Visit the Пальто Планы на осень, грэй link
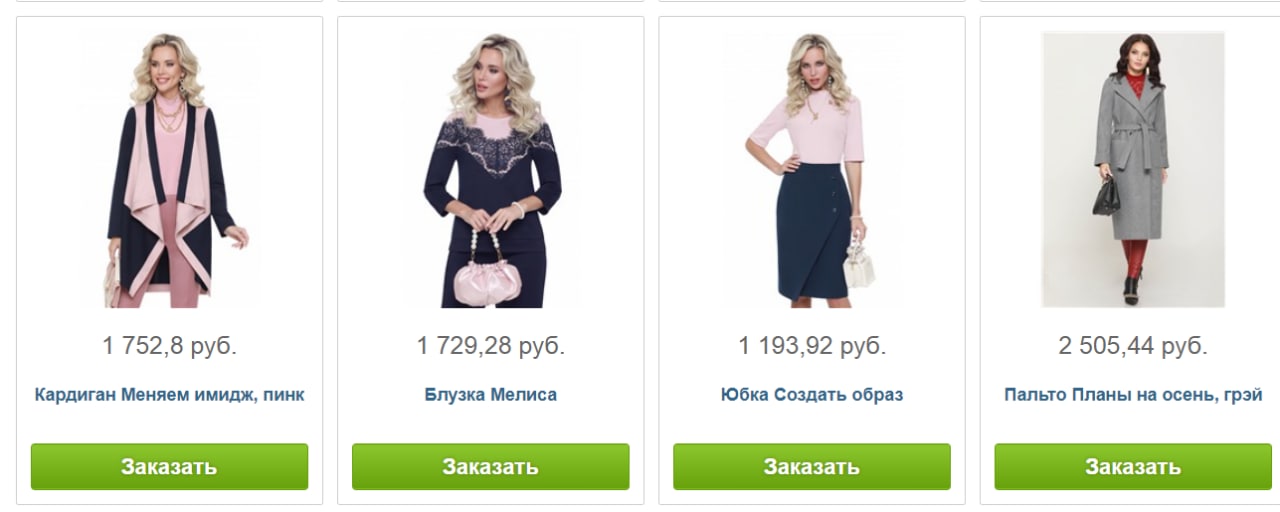 point(1133,395)
